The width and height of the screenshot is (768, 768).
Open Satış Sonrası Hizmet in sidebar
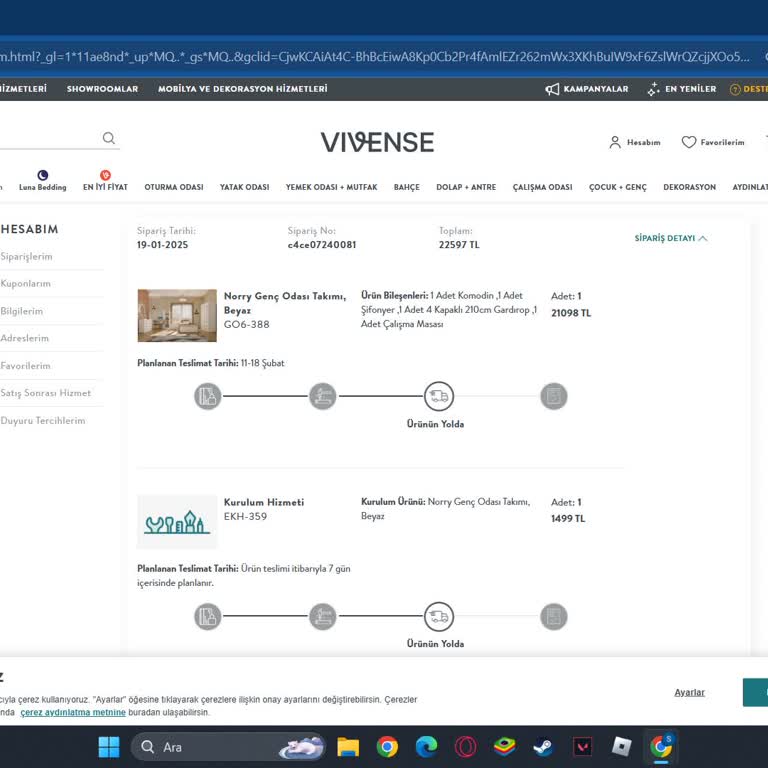[46, 393]
